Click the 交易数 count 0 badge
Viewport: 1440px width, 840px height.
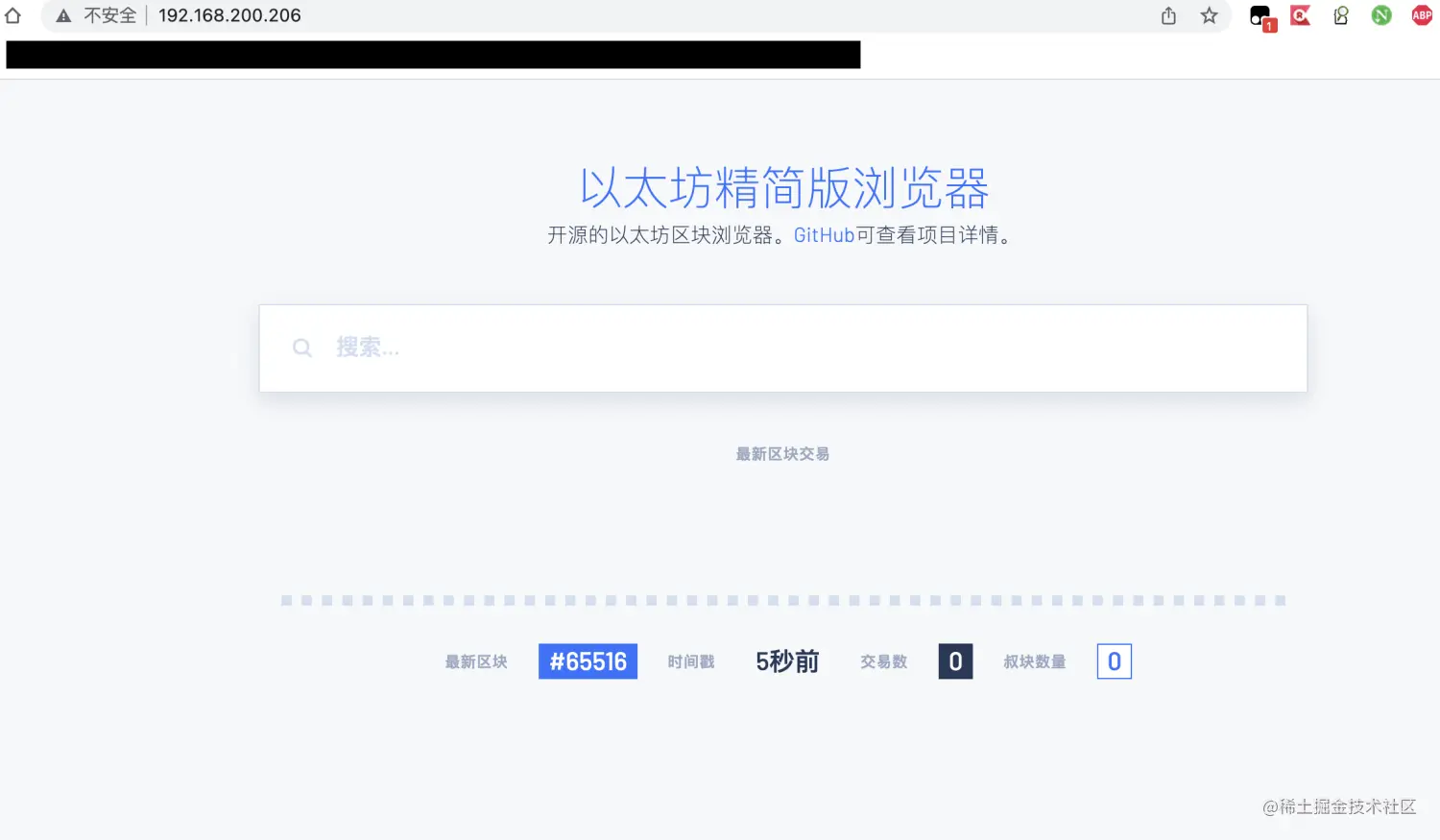[x=955, y=661]
